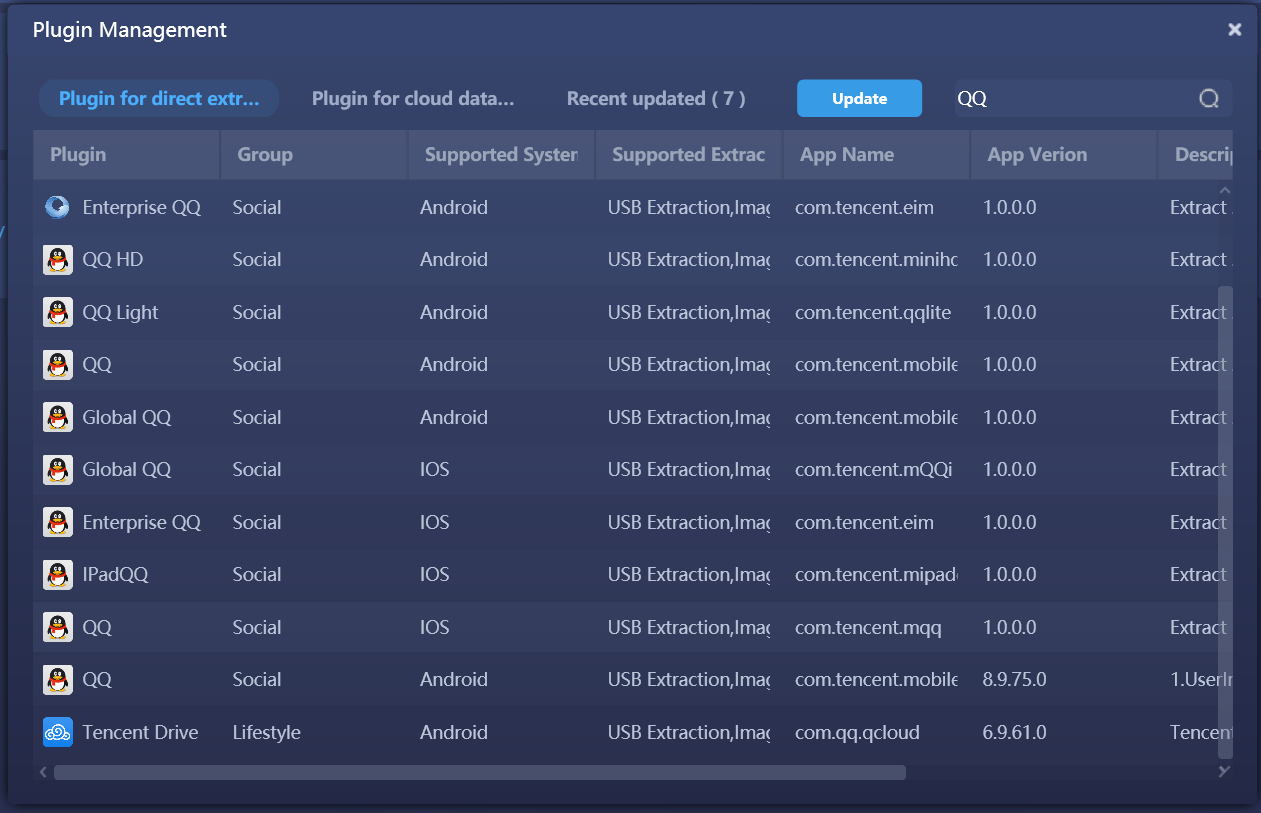
Task: Click Android system cell in Tencent Drive row
Action: pyautogui.click(x=454, y=732)
